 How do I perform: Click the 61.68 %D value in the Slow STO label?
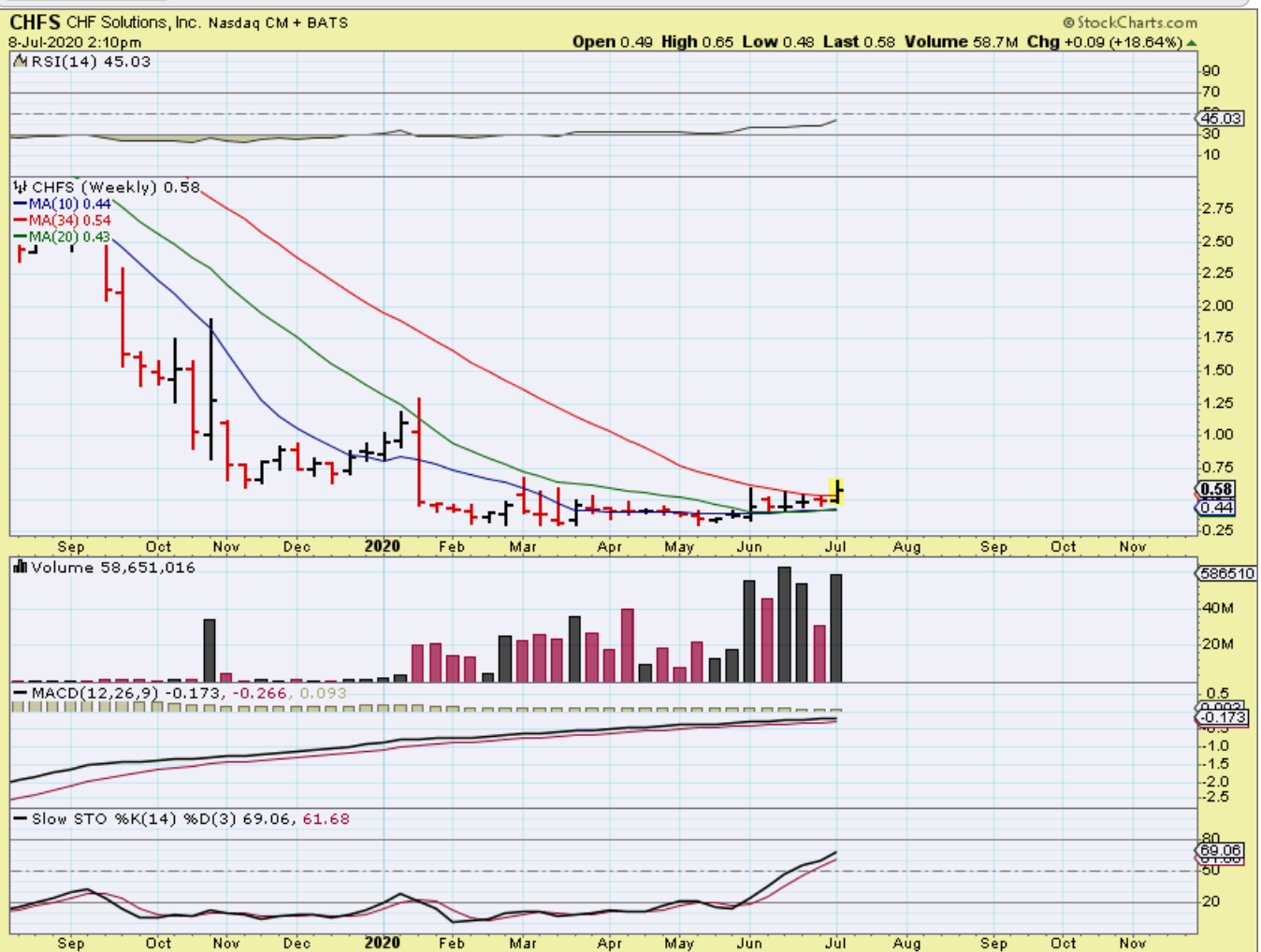point(326,819)
